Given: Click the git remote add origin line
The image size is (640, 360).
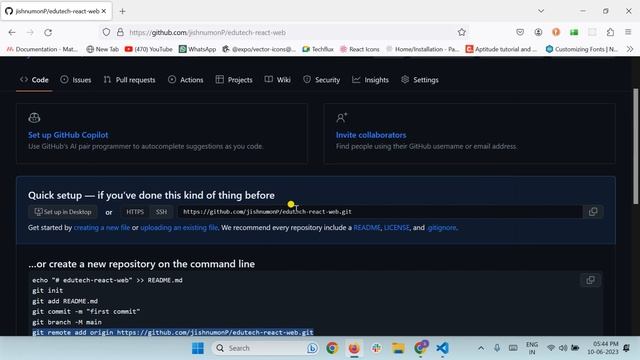Looking at the screenshot, I should [173, 333].
